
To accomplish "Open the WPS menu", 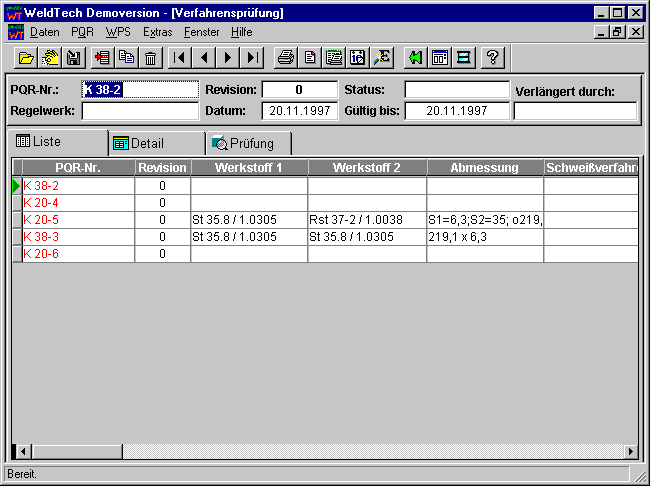I will 118,32.
